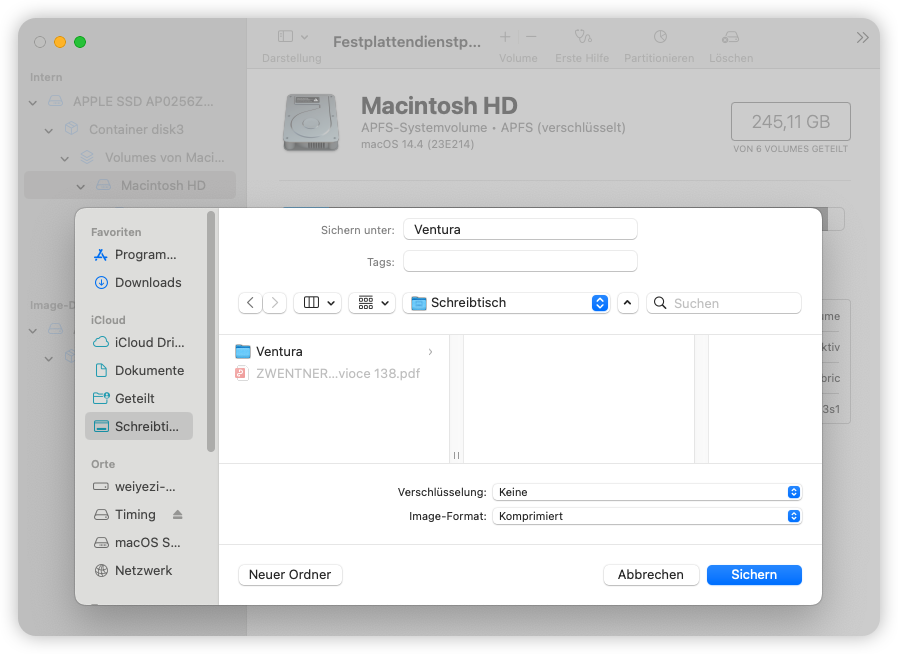Click into the Tags field

(520, 262)
